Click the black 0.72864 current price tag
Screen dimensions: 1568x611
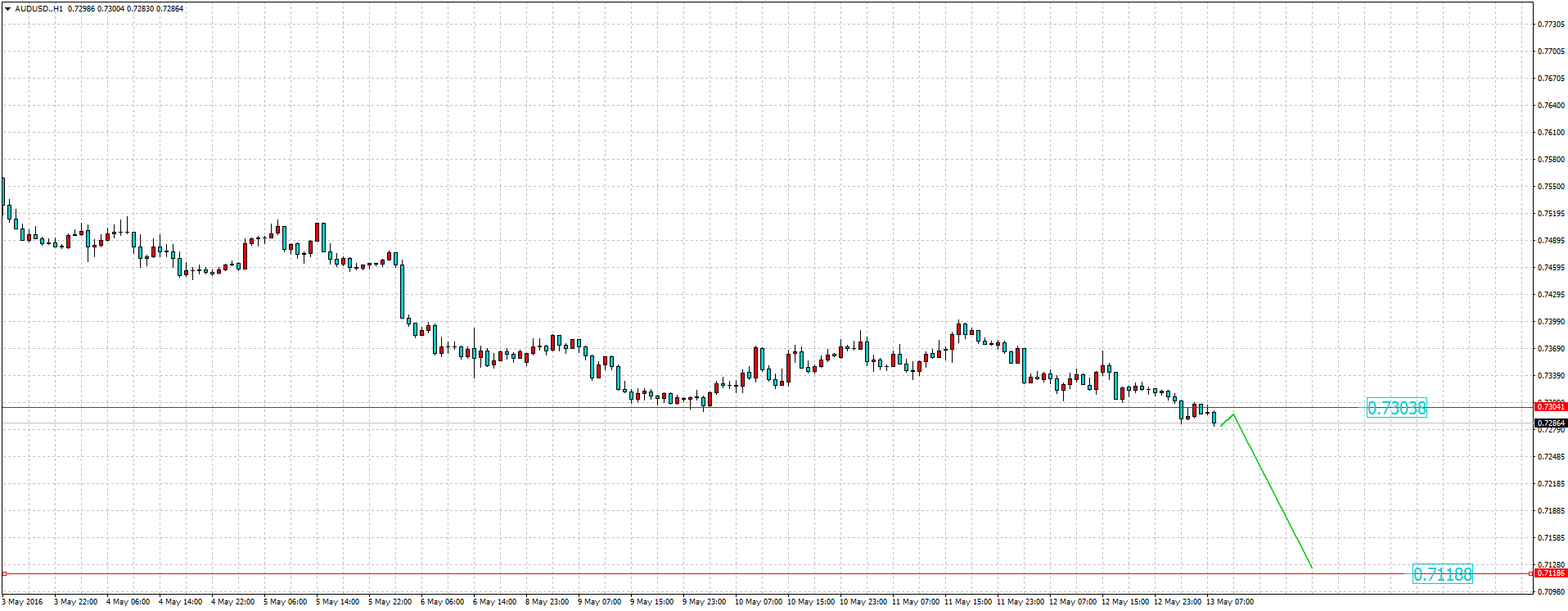click(x=1550, y=423)
